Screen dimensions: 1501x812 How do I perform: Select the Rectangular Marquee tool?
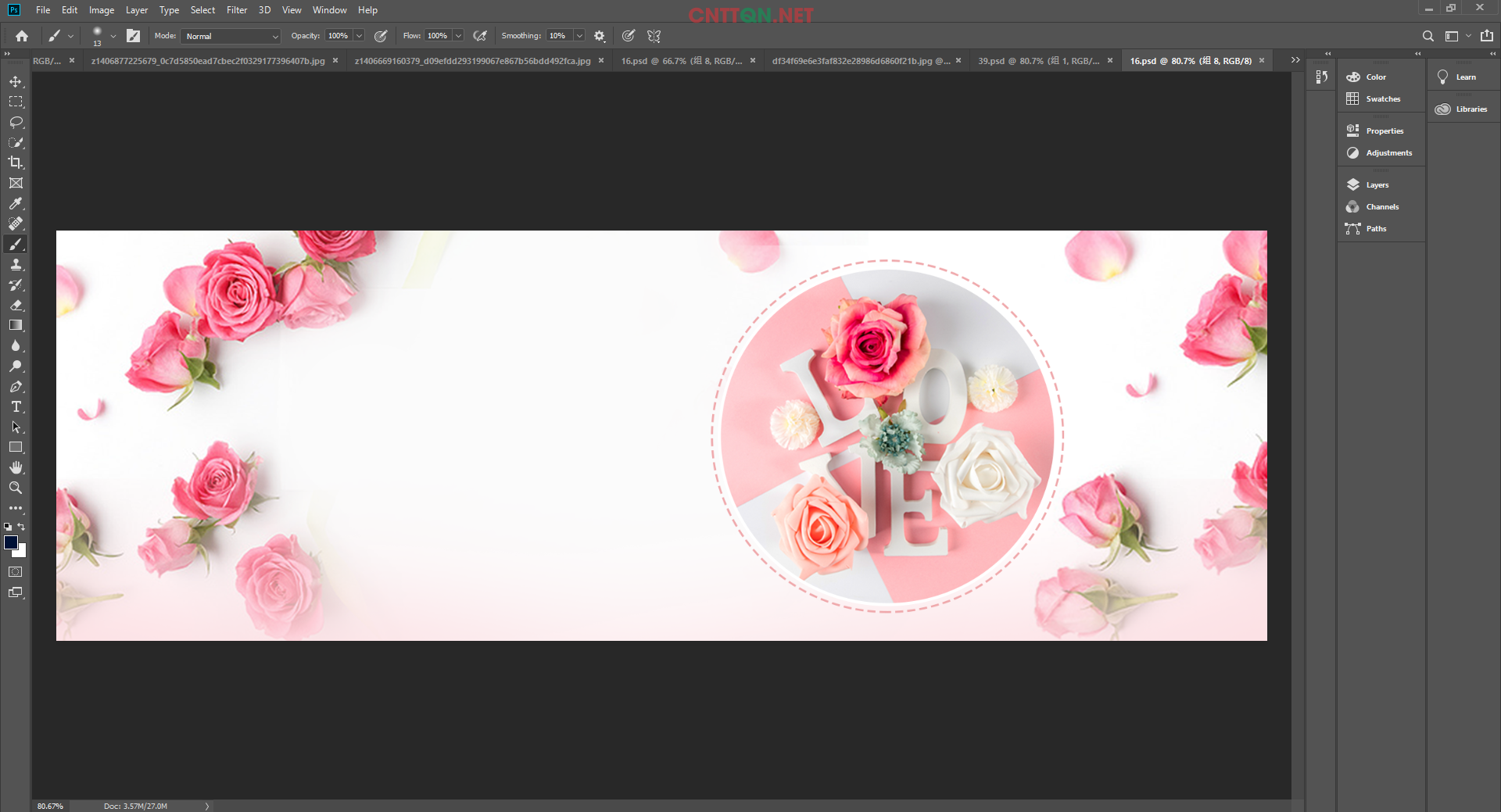click(16, 102)
